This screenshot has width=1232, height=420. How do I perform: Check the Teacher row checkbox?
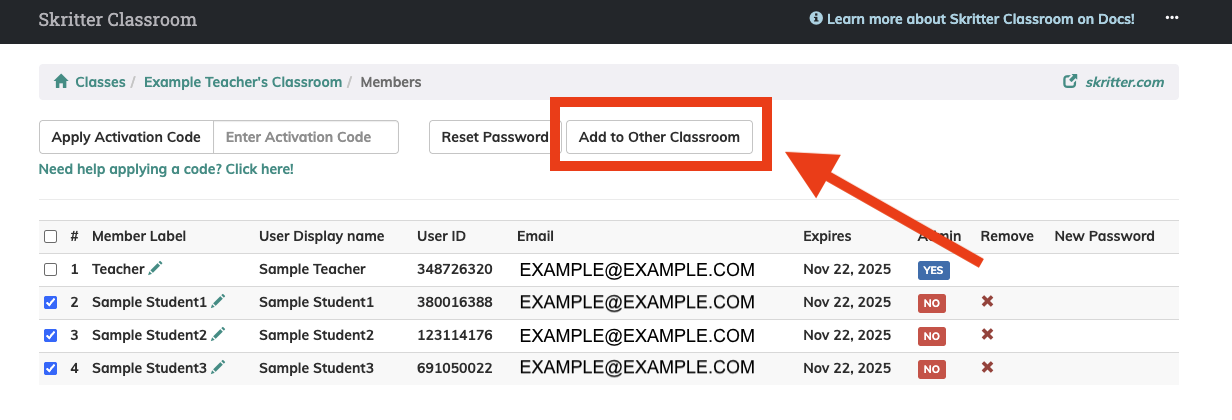(51, 270)
